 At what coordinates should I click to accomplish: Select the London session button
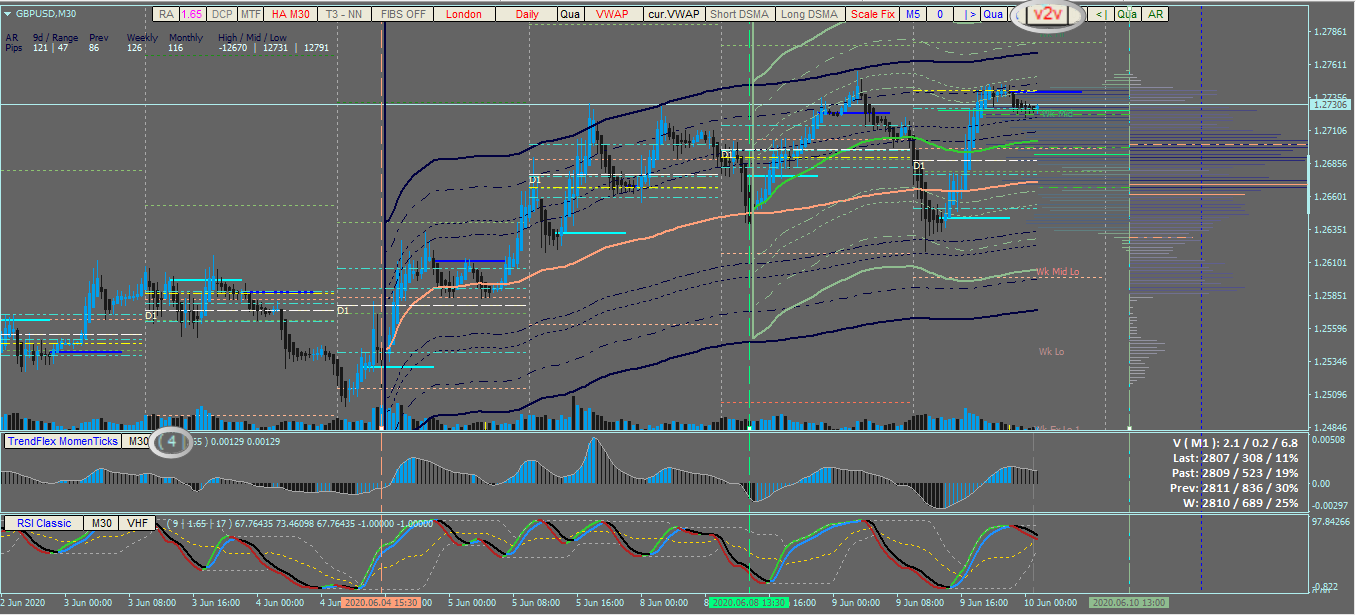(463, 14)
